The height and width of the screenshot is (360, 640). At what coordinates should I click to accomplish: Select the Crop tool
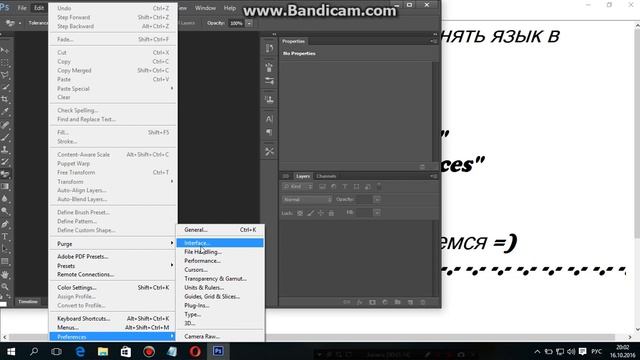tap(5, 99)
